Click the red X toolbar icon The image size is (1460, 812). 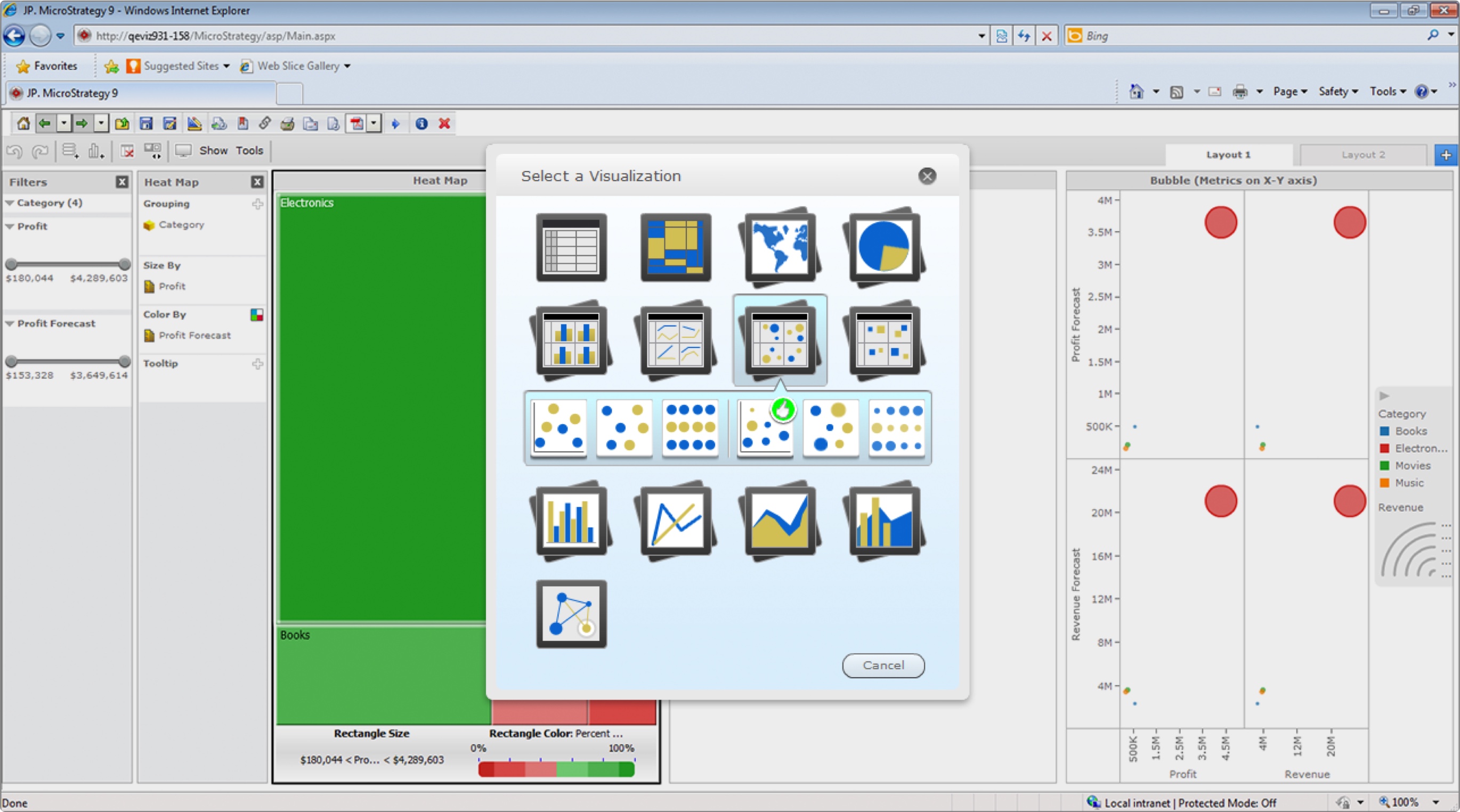[444, 123]
